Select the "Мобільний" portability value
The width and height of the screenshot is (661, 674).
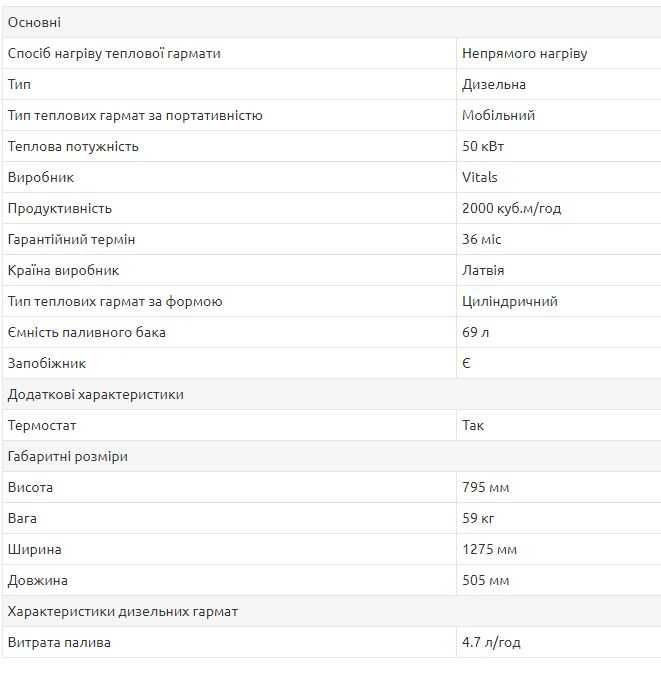point(498,115)
